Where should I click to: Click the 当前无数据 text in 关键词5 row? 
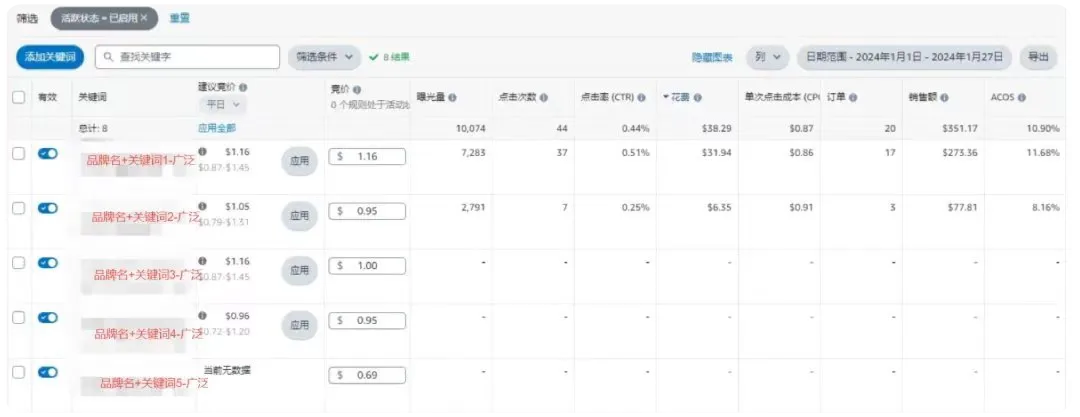click(x=227, y=371)
